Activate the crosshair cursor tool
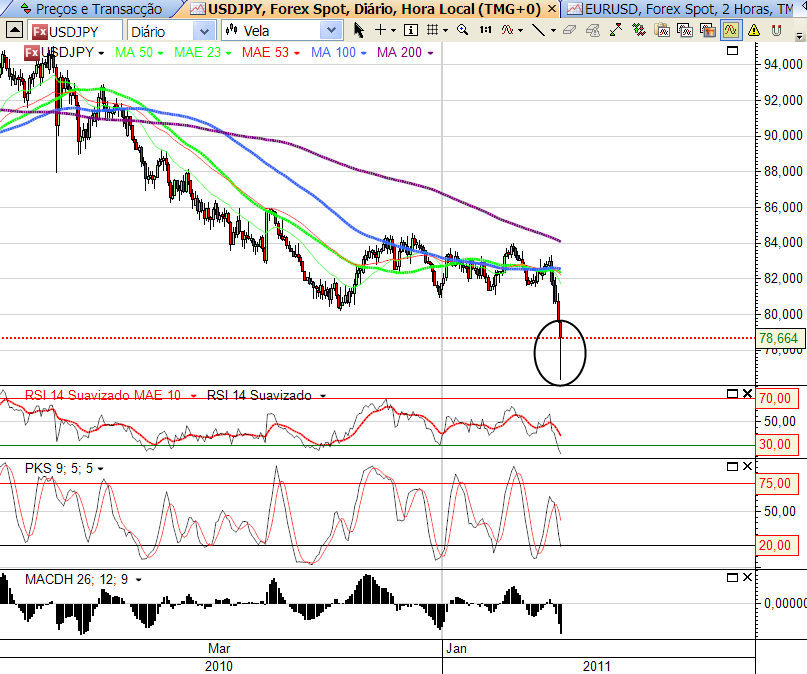Image resolution: width=807 pixels, height=674 pixels. point(380,30)
